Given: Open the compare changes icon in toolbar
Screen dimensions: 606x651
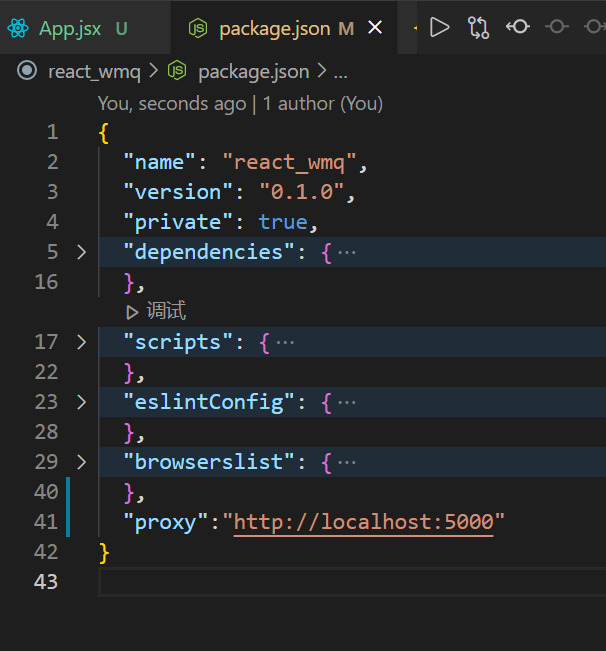Looking at the screenshot, I should point(478,27).
